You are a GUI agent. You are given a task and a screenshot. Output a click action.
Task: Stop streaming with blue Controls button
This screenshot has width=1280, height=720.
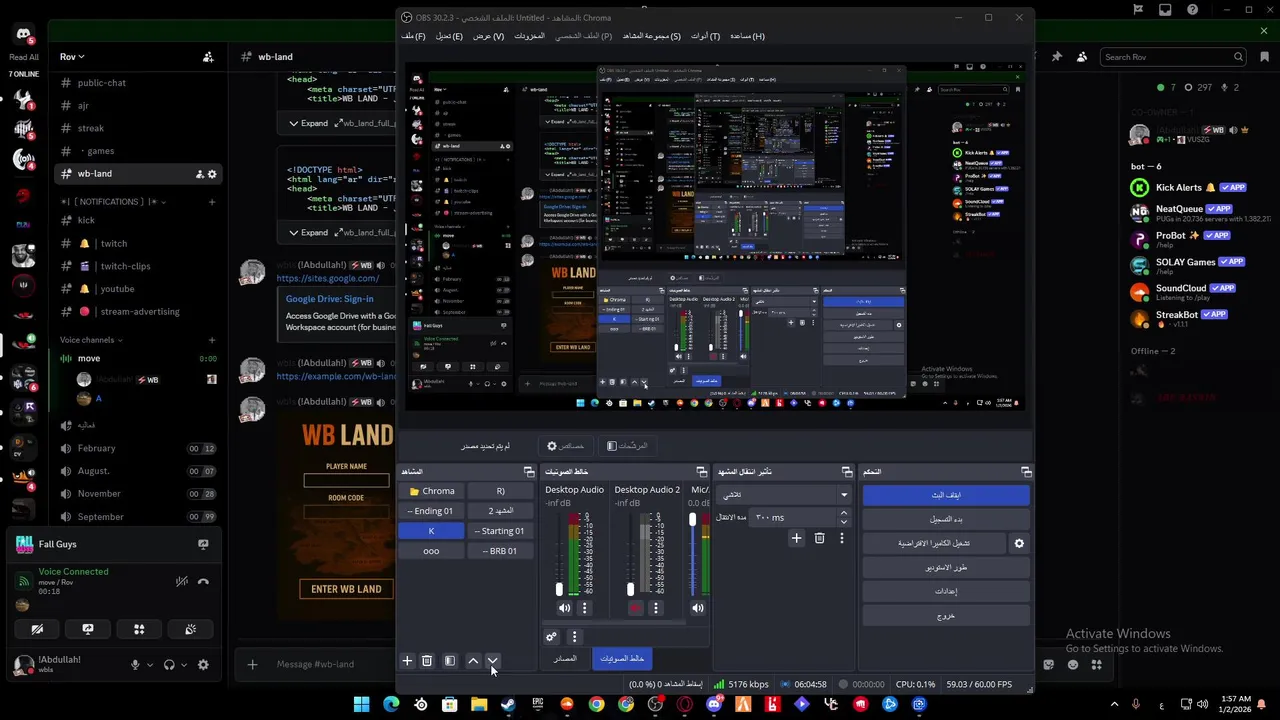point(946,495)
